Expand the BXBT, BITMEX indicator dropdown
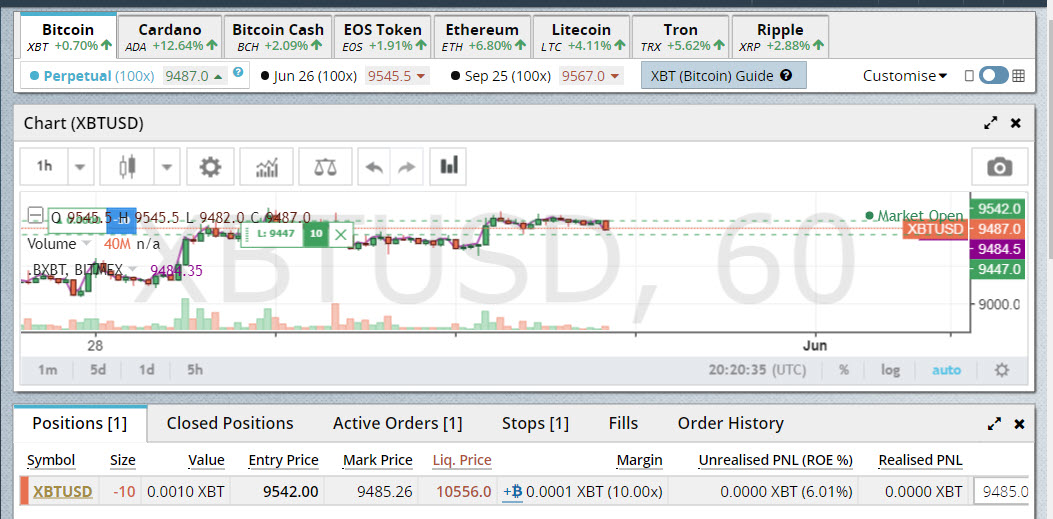Screen dimensions: 1053x519 tap(132, 270)
